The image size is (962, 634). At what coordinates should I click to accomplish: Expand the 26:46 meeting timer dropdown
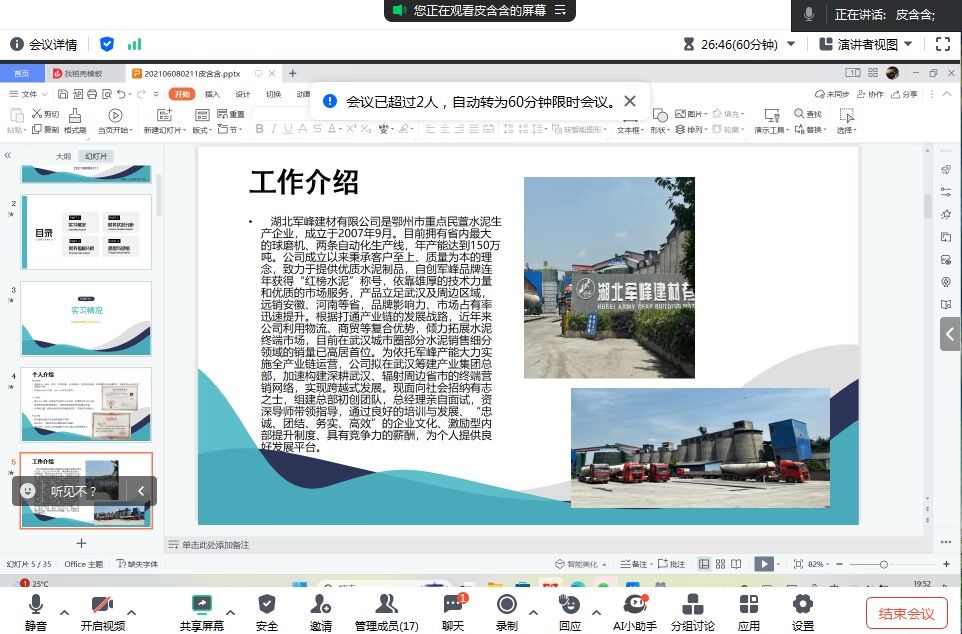pos(791,44)
